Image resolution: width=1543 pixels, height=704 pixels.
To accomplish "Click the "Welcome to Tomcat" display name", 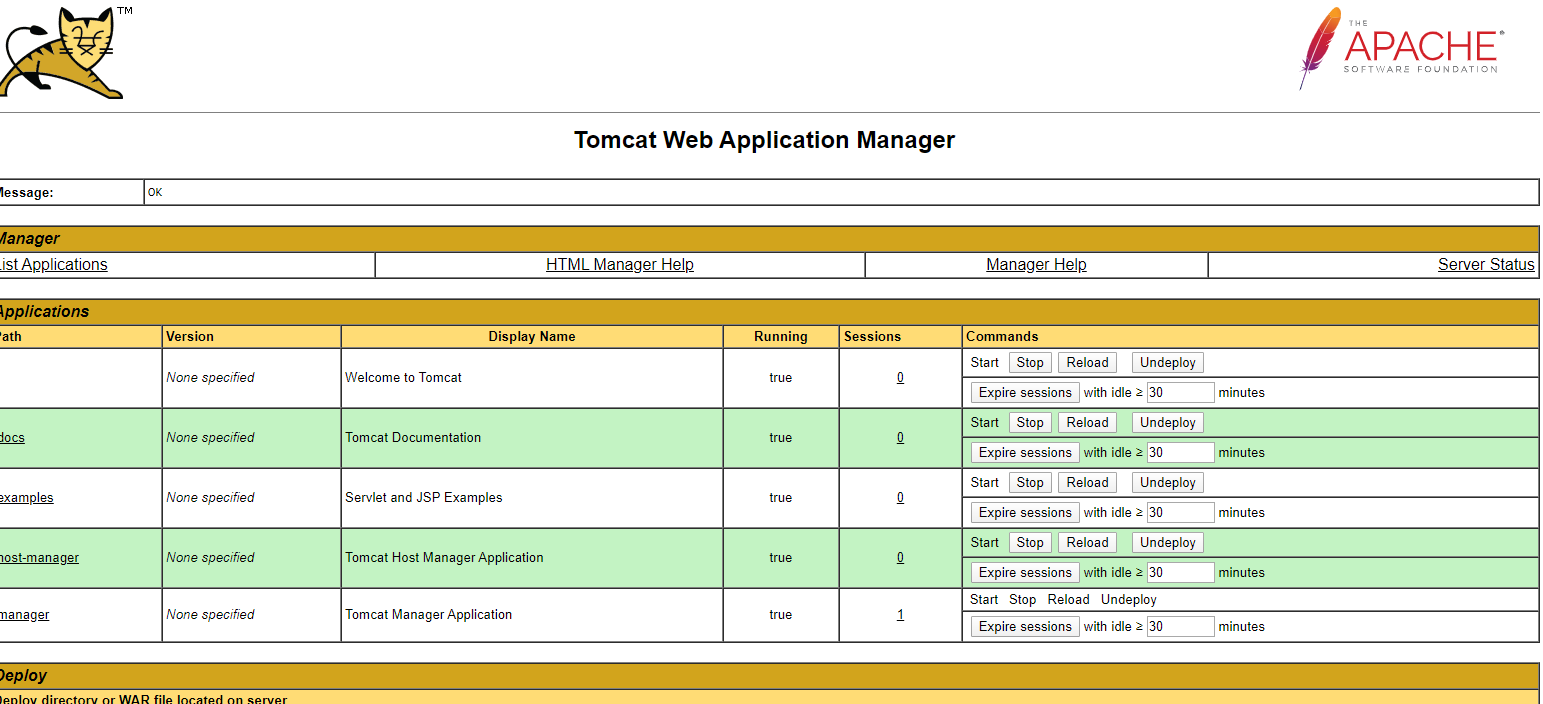I will [404, 378].
